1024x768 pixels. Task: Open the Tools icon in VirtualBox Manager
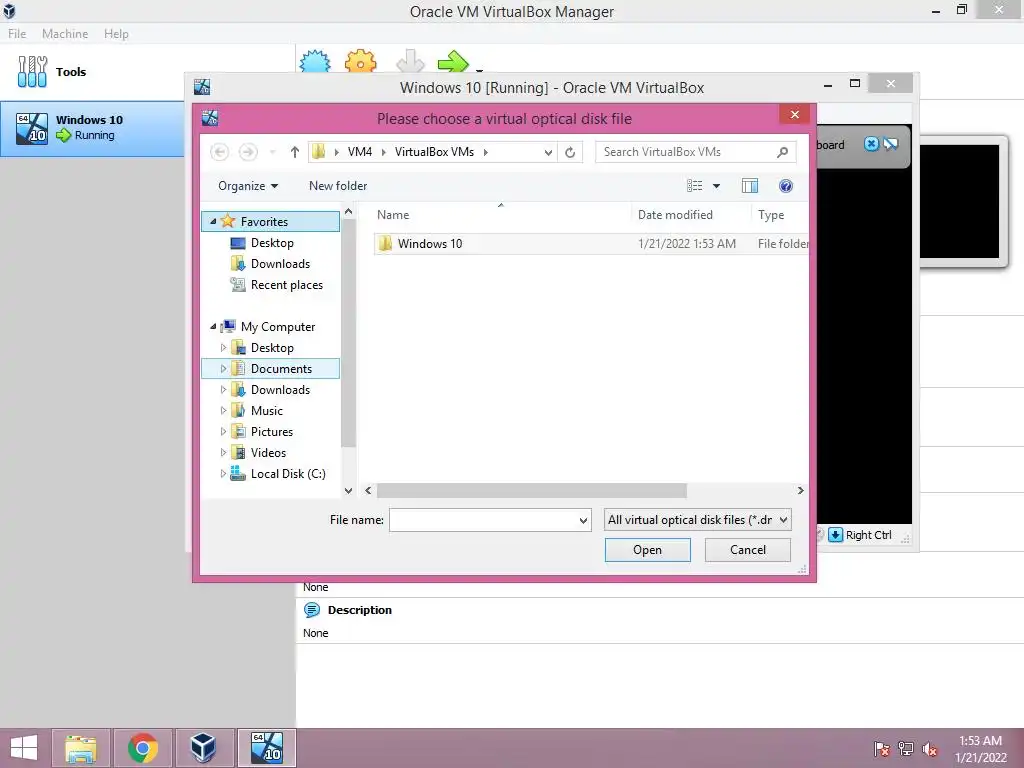32,71
